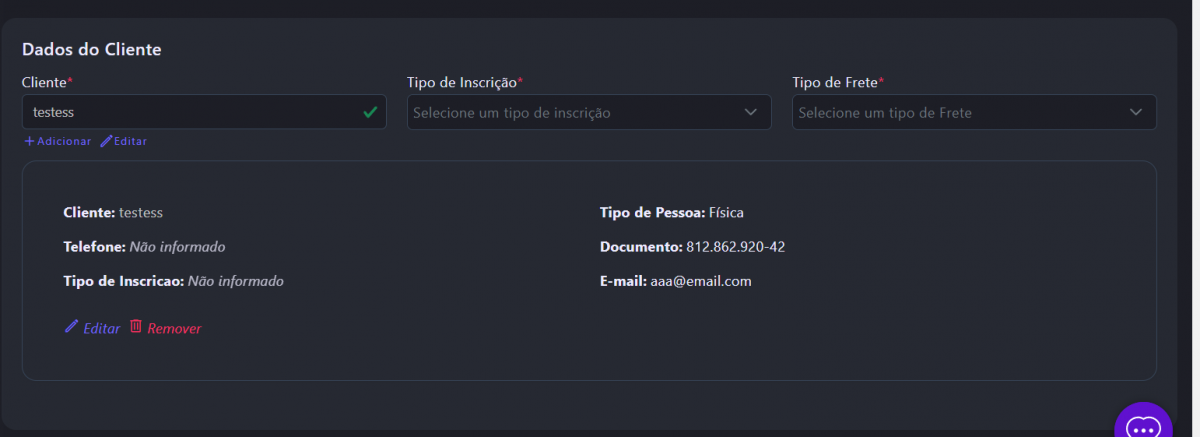Click the plus icon beside Adicionar
The height and width of the screenshot is (437, 1200).
click(29, 141)
